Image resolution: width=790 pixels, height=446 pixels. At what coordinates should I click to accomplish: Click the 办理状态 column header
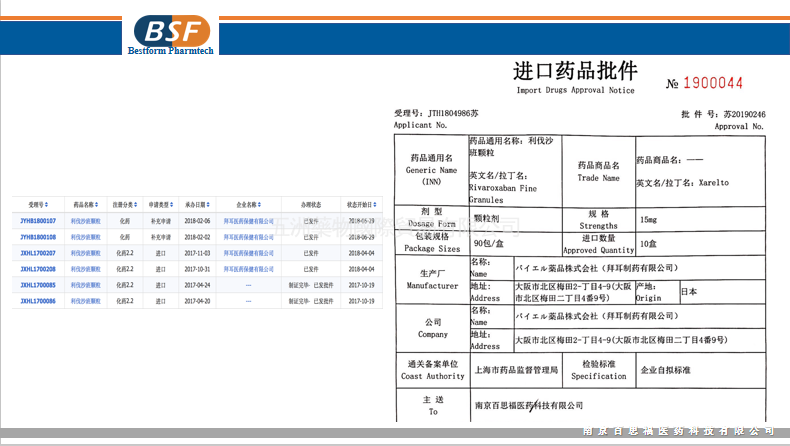[x=311, y=205]
